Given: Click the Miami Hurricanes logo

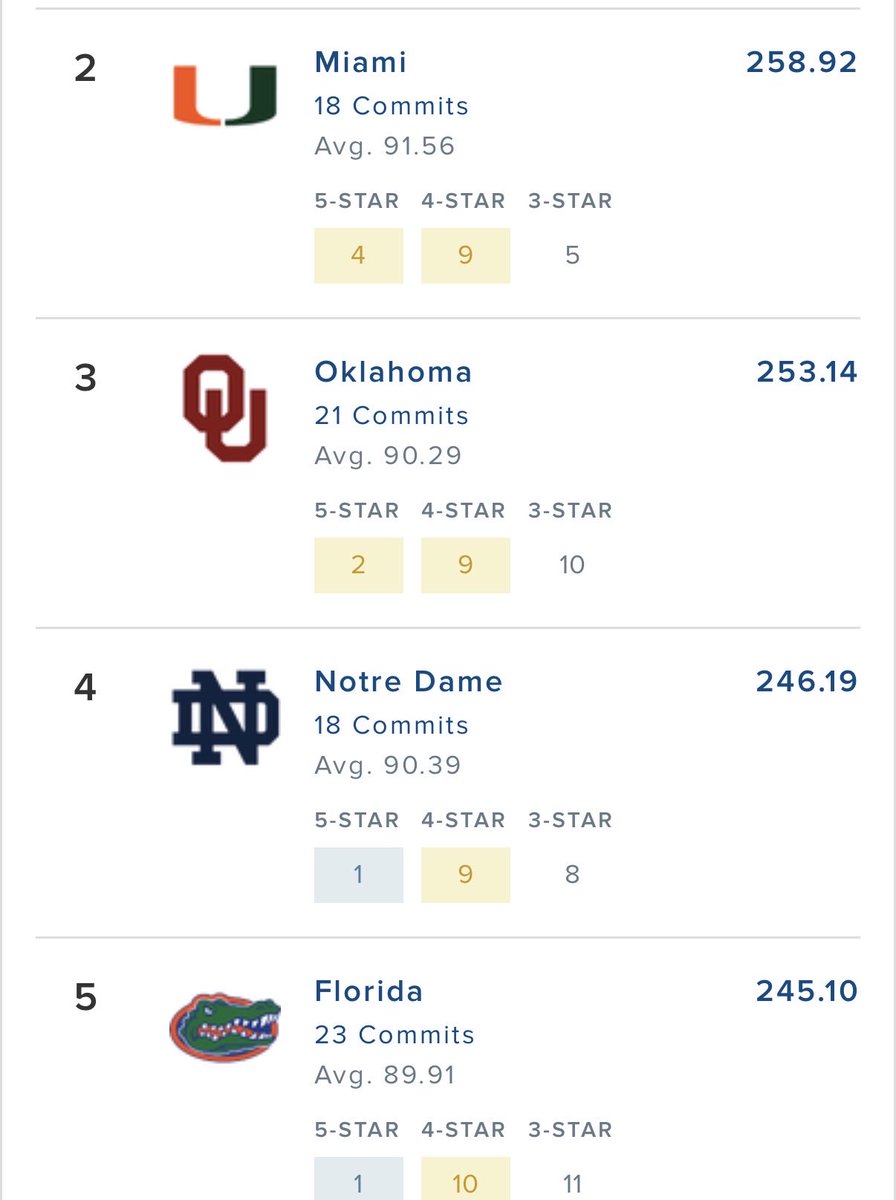Looking at the screenshot, I should click(225, 94).
